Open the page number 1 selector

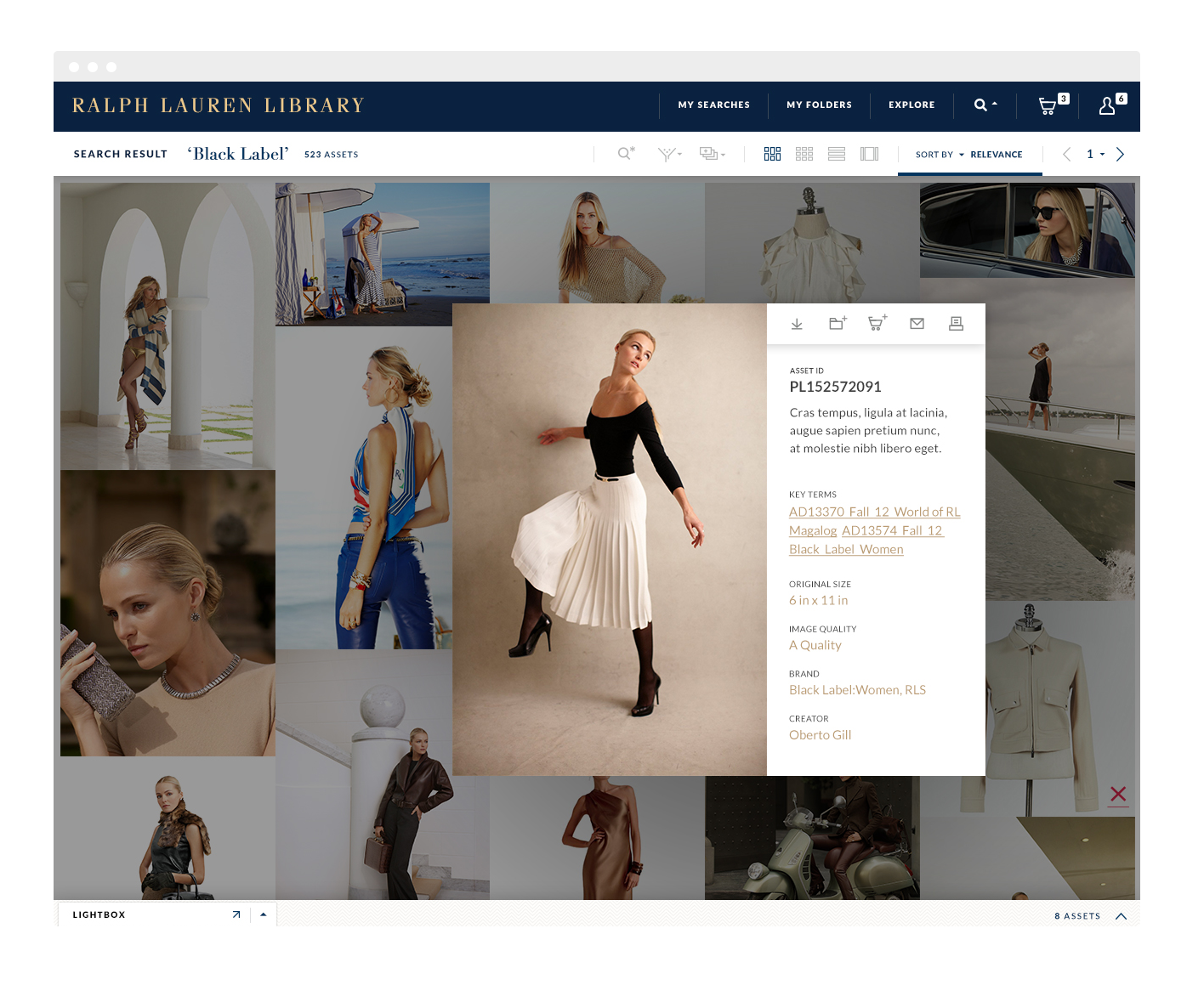point(1095,154)
